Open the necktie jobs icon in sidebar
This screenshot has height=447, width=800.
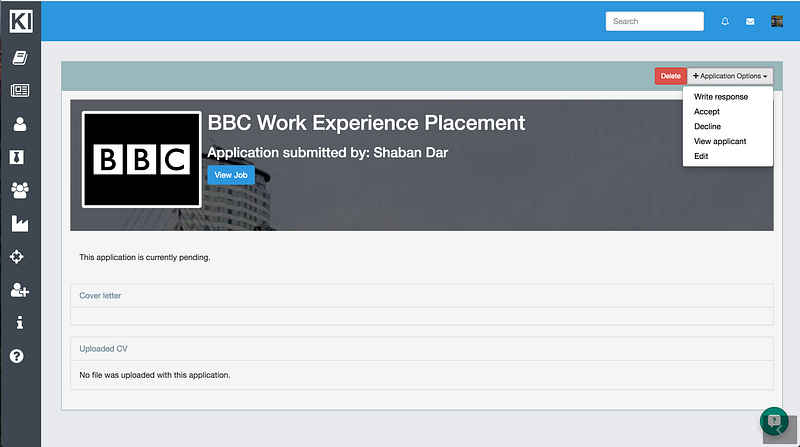click(x=17, y=157)
